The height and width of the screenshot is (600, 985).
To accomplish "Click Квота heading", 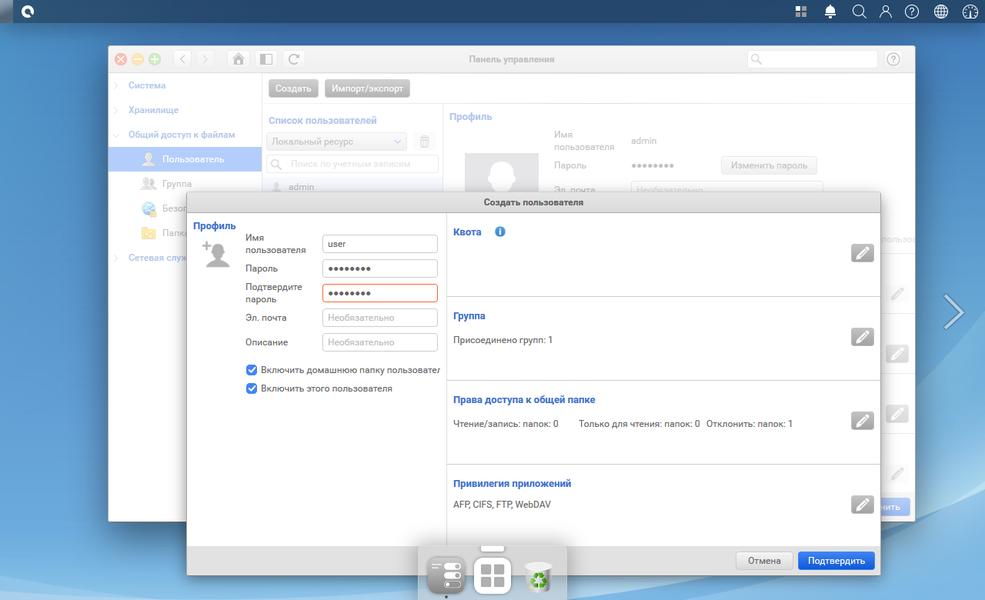I will click(x=467, y=232).
